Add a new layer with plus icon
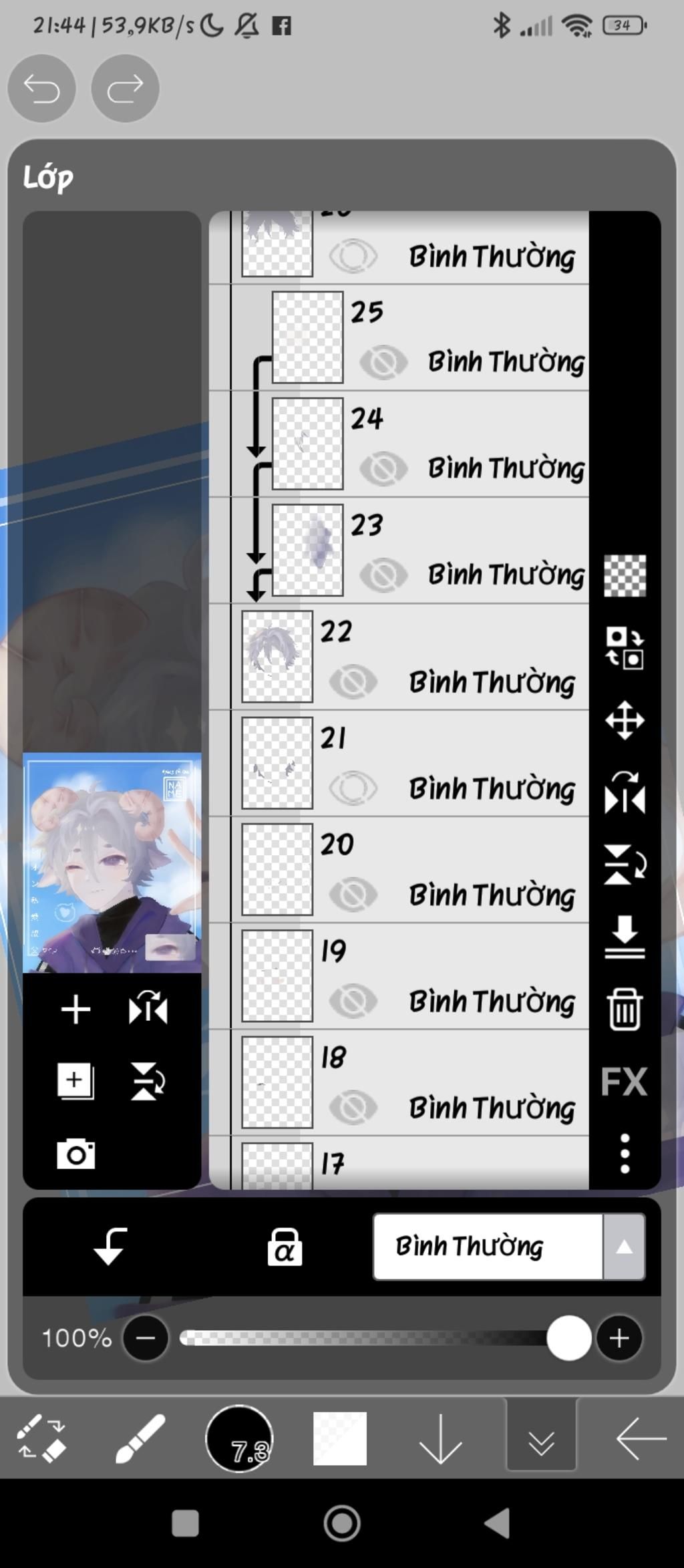Image resolution: width=684 pixels, height=1568 pixels. coord(75,1009)
